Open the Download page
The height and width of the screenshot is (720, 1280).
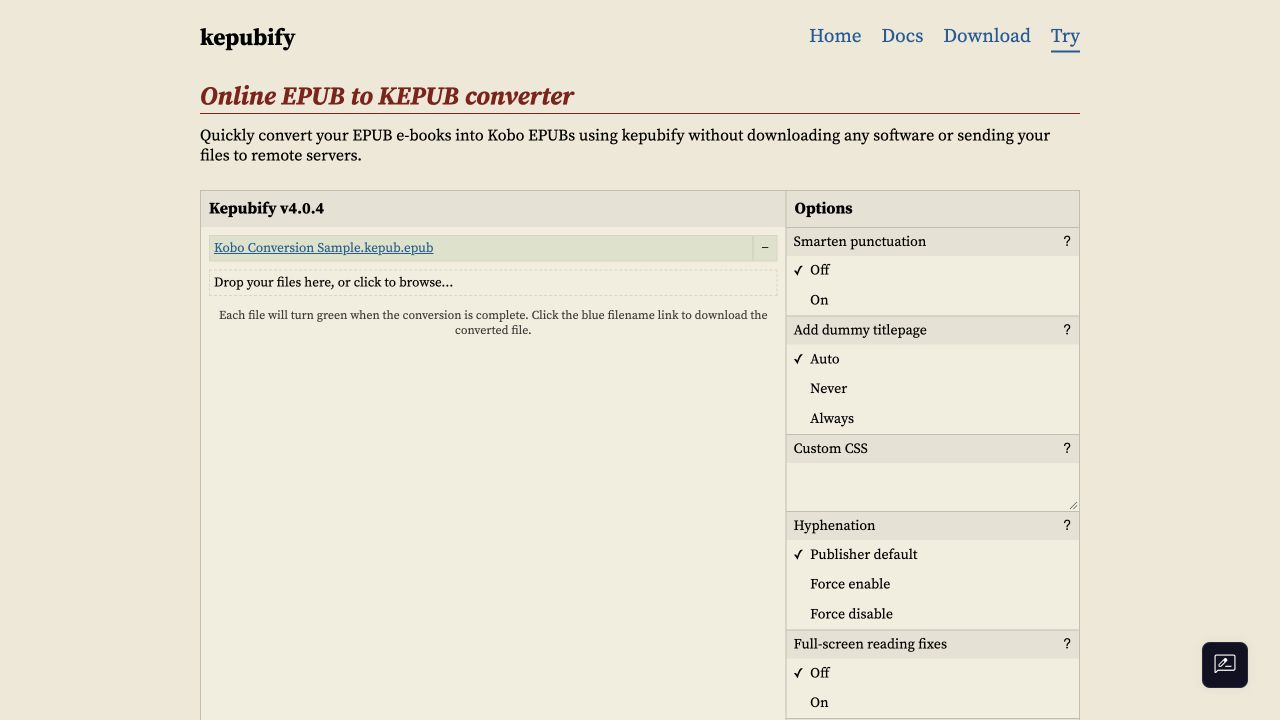[x=987, y=36]
